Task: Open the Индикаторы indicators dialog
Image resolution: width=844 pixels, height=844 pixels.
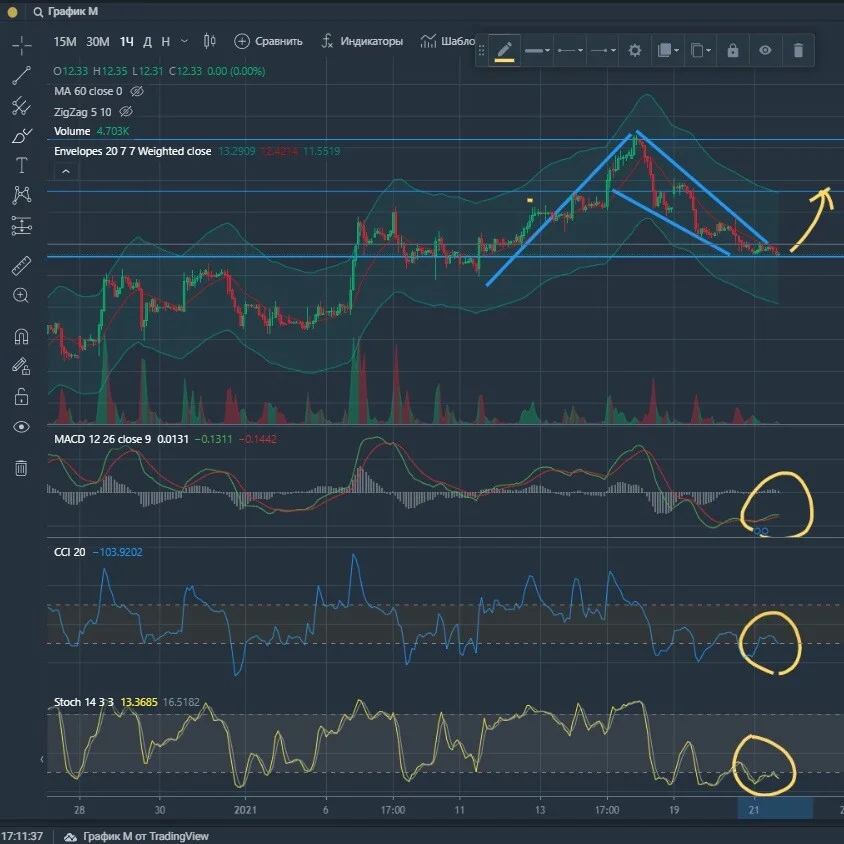Action: coord(362,41)
